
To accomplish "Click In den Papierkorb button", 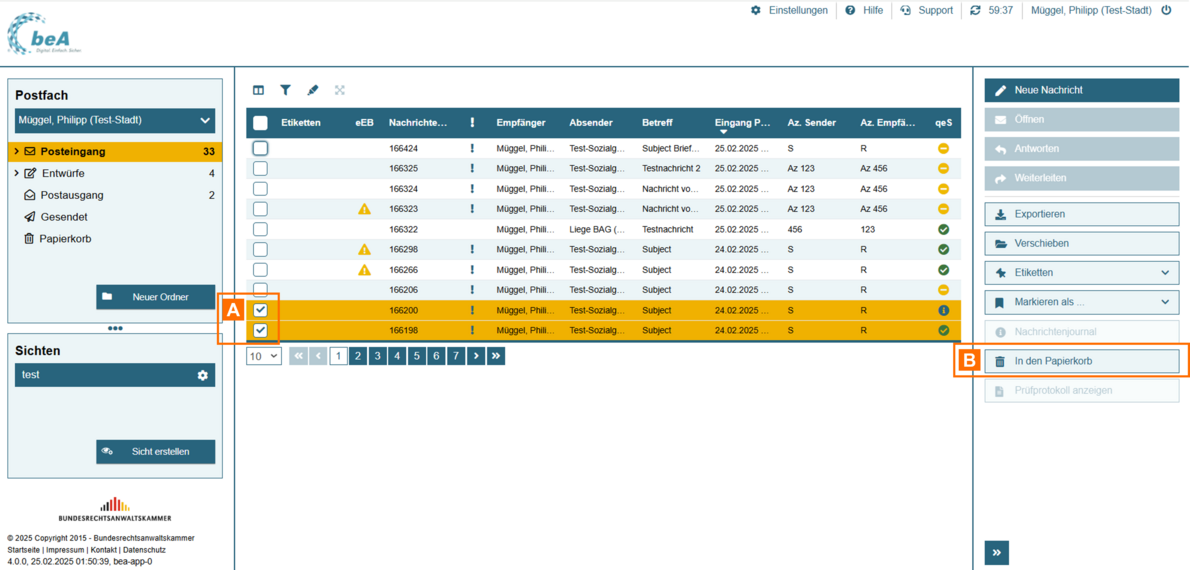I will coord(1081,362).
